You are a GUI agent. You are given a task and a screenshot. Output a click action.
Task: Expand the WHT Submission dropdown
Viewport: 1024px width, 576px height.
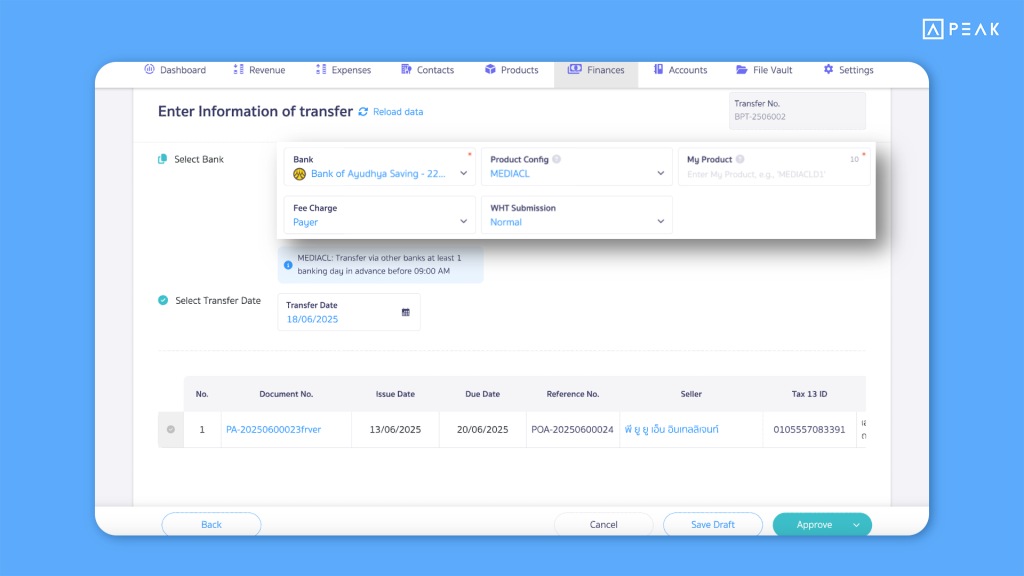point(660,222)
